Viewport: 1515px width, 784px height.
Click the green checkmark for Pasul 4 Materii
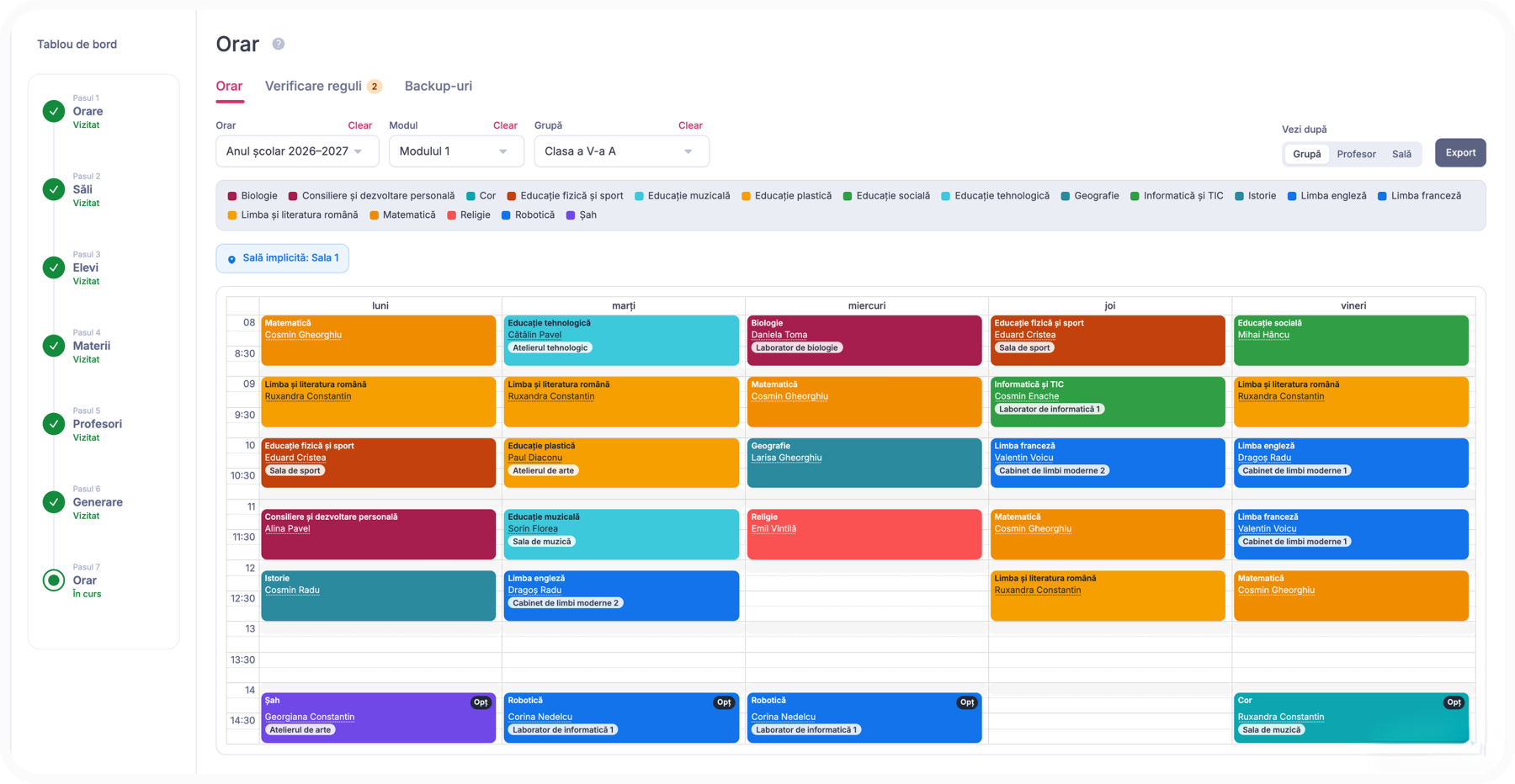[54, 346]
